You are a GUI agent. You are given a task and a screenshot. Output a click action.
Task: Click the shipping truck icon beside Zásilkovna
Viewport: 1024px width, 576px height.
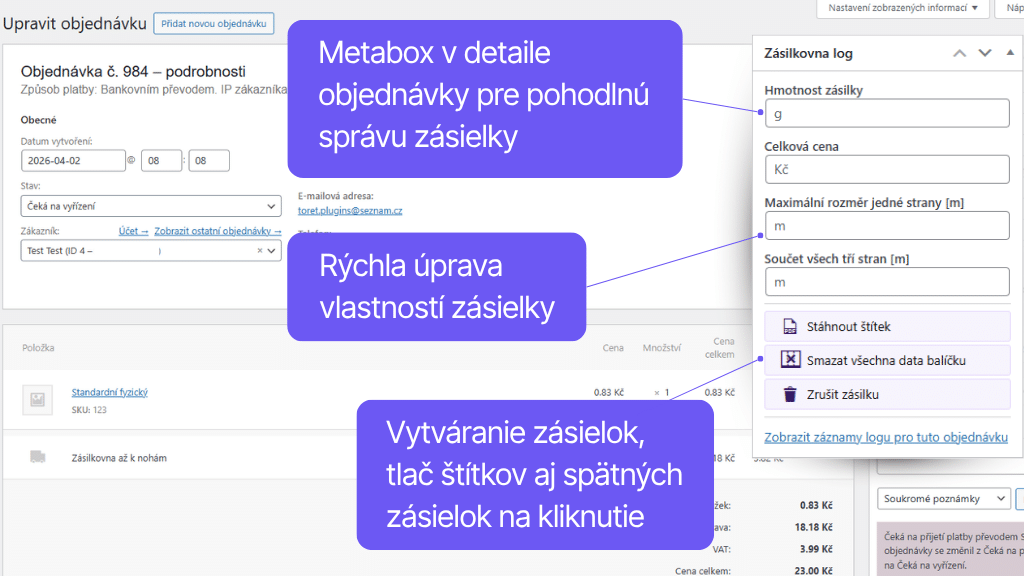coord(38,457)
